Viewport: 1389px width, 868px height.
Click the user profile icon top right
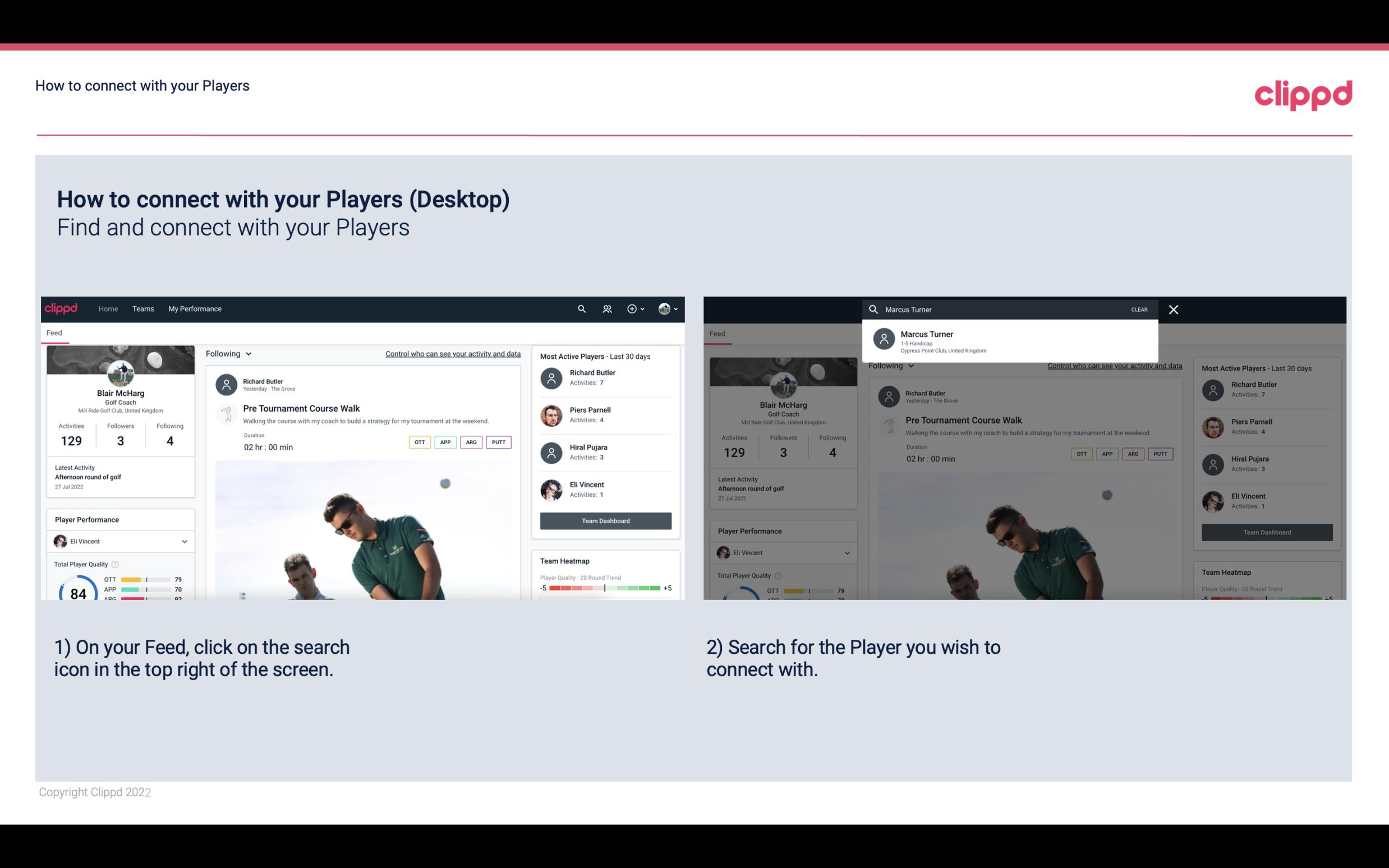pyautogui.click(x=665, y=308)
